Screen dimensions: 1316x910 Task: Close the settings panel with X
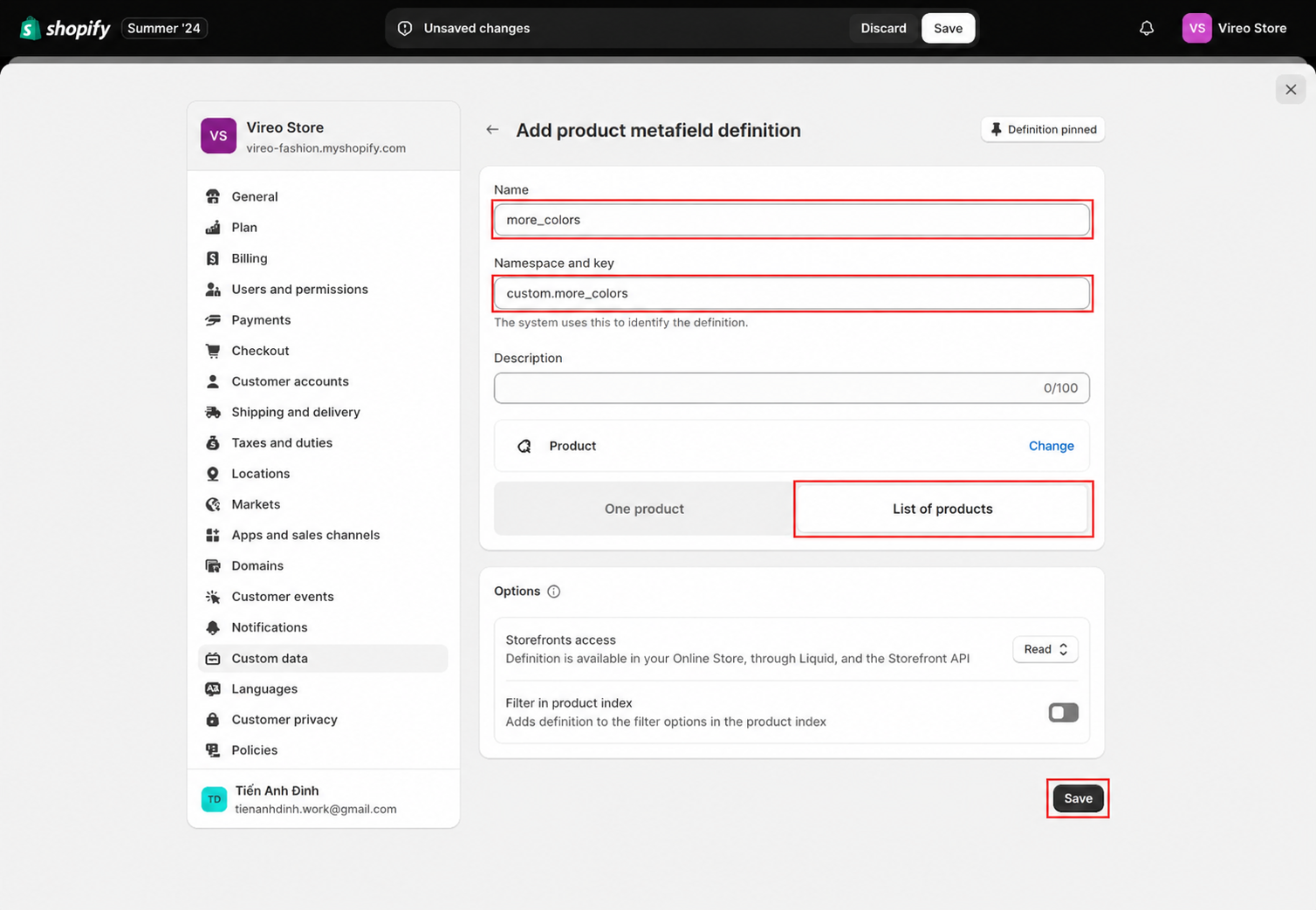point(1291,89)
